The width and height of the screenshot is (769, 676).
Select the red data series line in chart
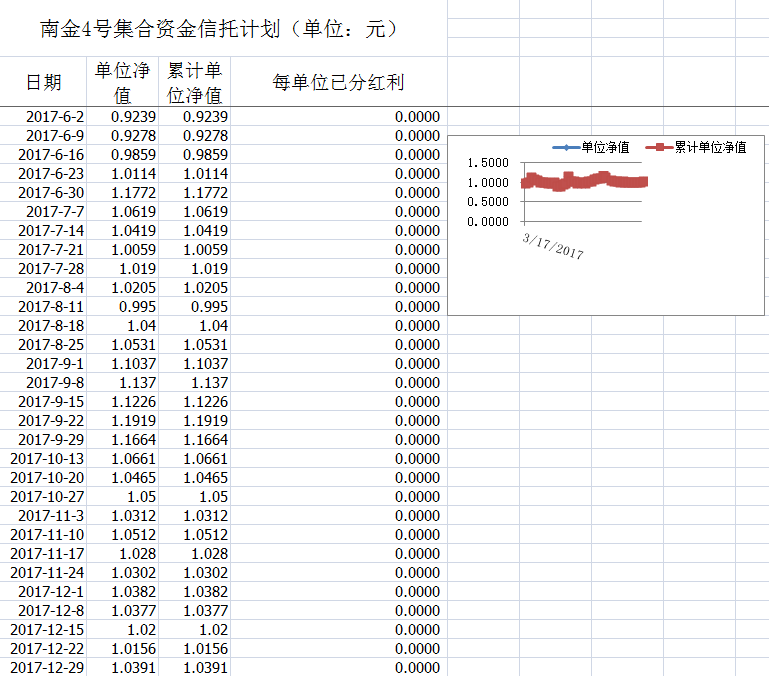pyautogui.click(x=585, y=182)
